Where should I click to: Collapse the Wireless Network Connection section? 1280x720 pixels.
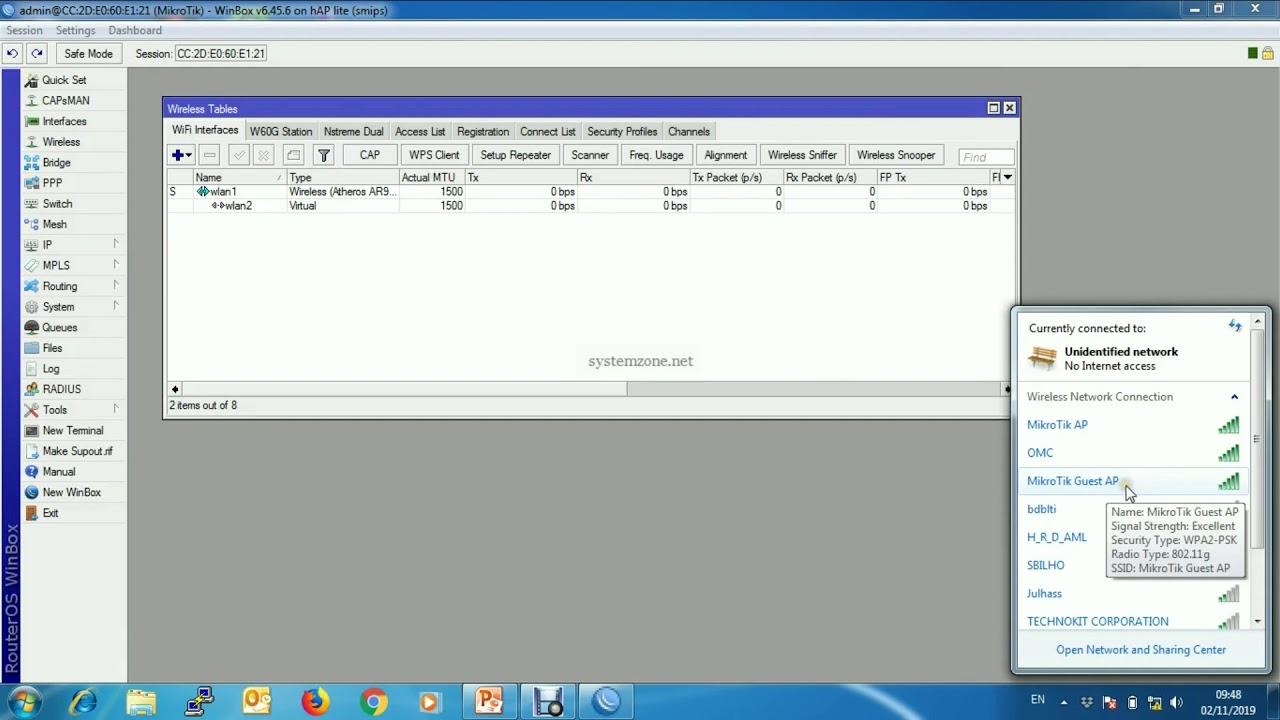tap(1234, 397)
